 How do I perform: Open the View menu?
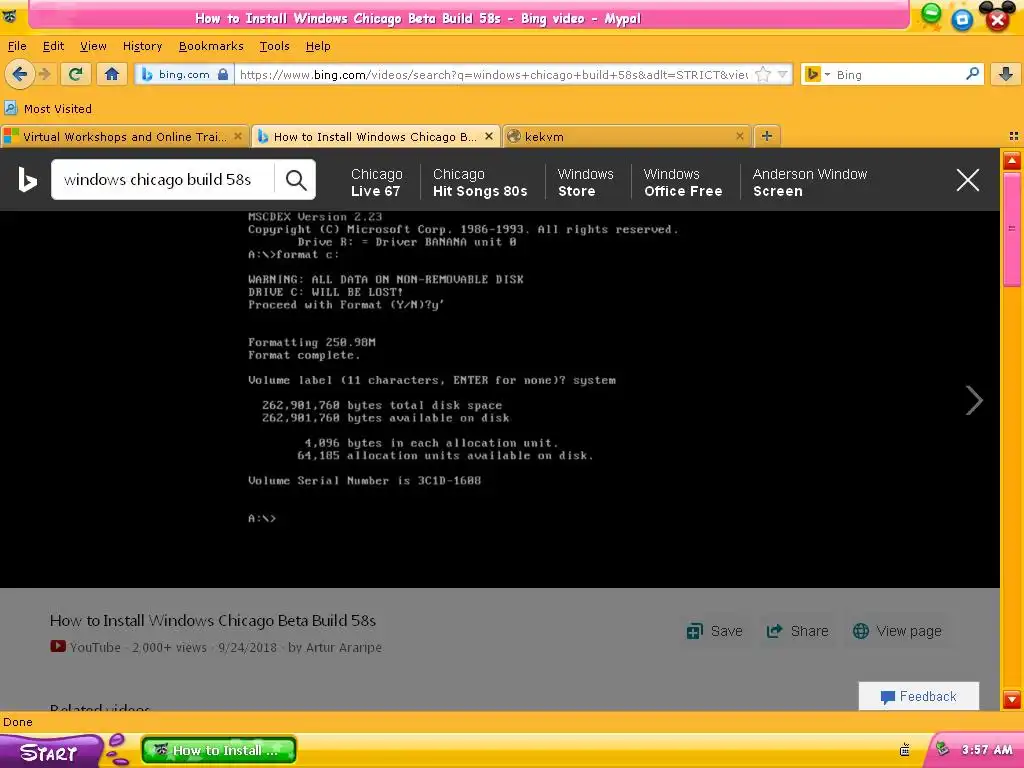93,46
